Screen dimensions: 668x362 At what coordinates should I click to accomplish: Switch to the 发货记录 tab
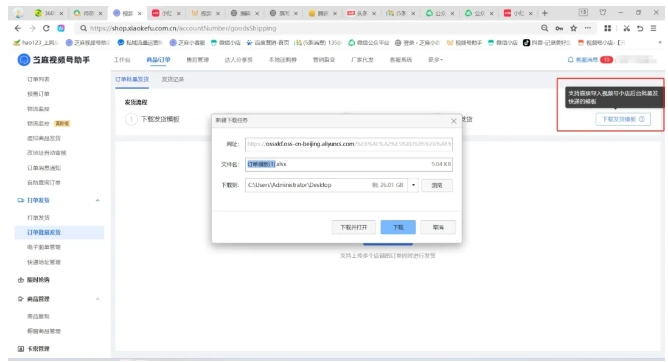pos(173,79)
